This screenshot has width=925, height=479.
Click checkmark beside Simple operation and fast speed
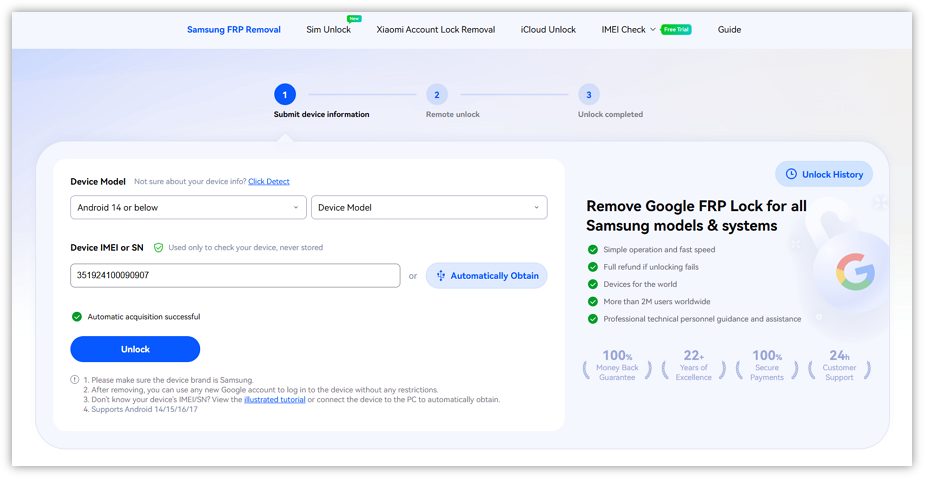coord(593,250)
